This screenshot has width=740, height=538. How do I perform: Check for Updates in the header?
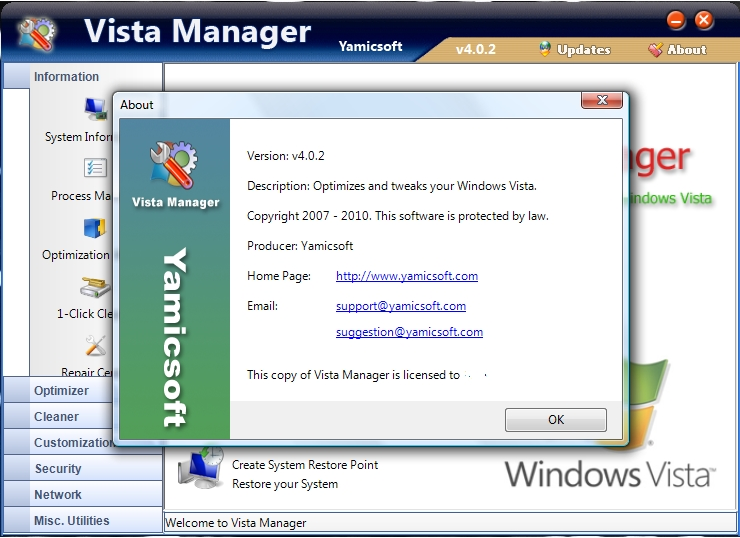[574, 50]
